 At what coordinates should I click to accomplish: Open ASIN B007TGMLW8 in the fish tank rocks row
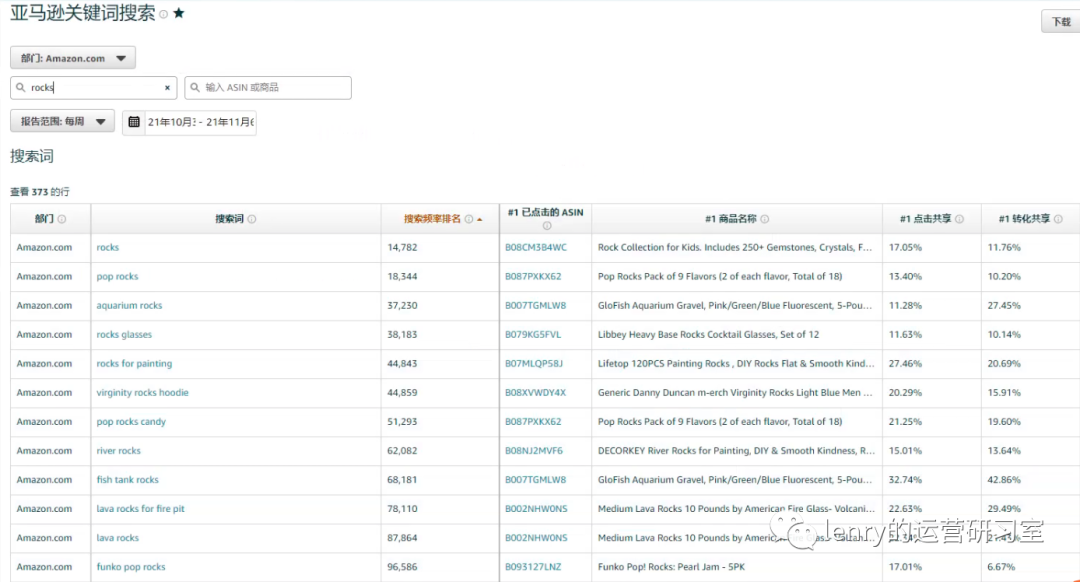tap(535, 479)
